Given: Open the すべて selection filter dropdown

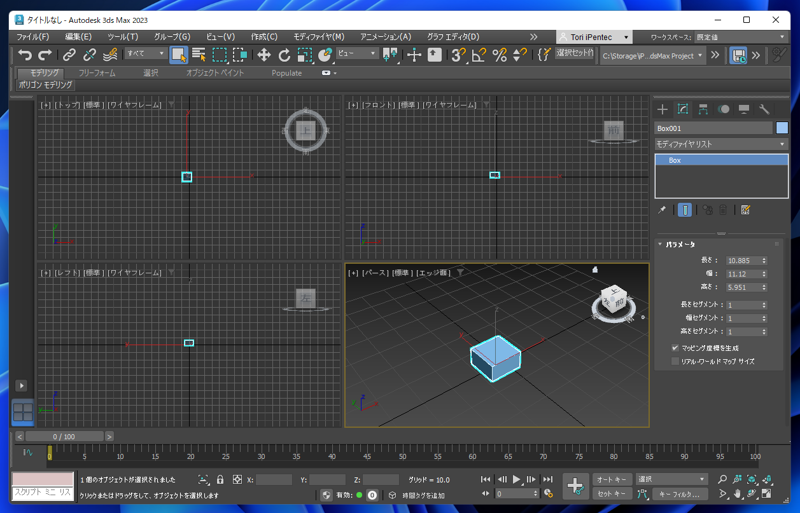Looking at the screenshot, I should coord(146,53).
